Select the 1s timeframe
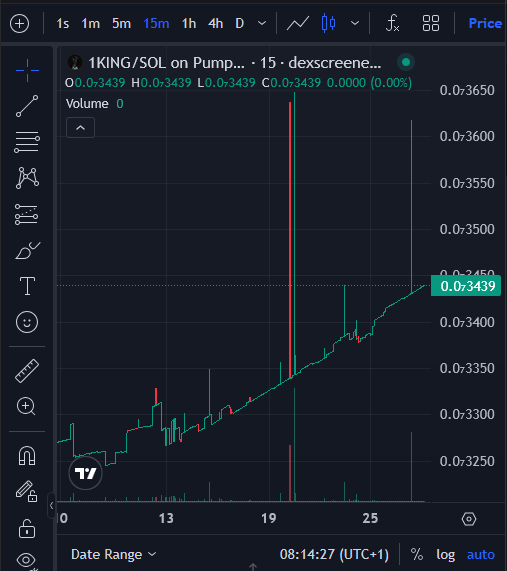The width and height of the screenshot is (507, 571). tap(63, 24)
